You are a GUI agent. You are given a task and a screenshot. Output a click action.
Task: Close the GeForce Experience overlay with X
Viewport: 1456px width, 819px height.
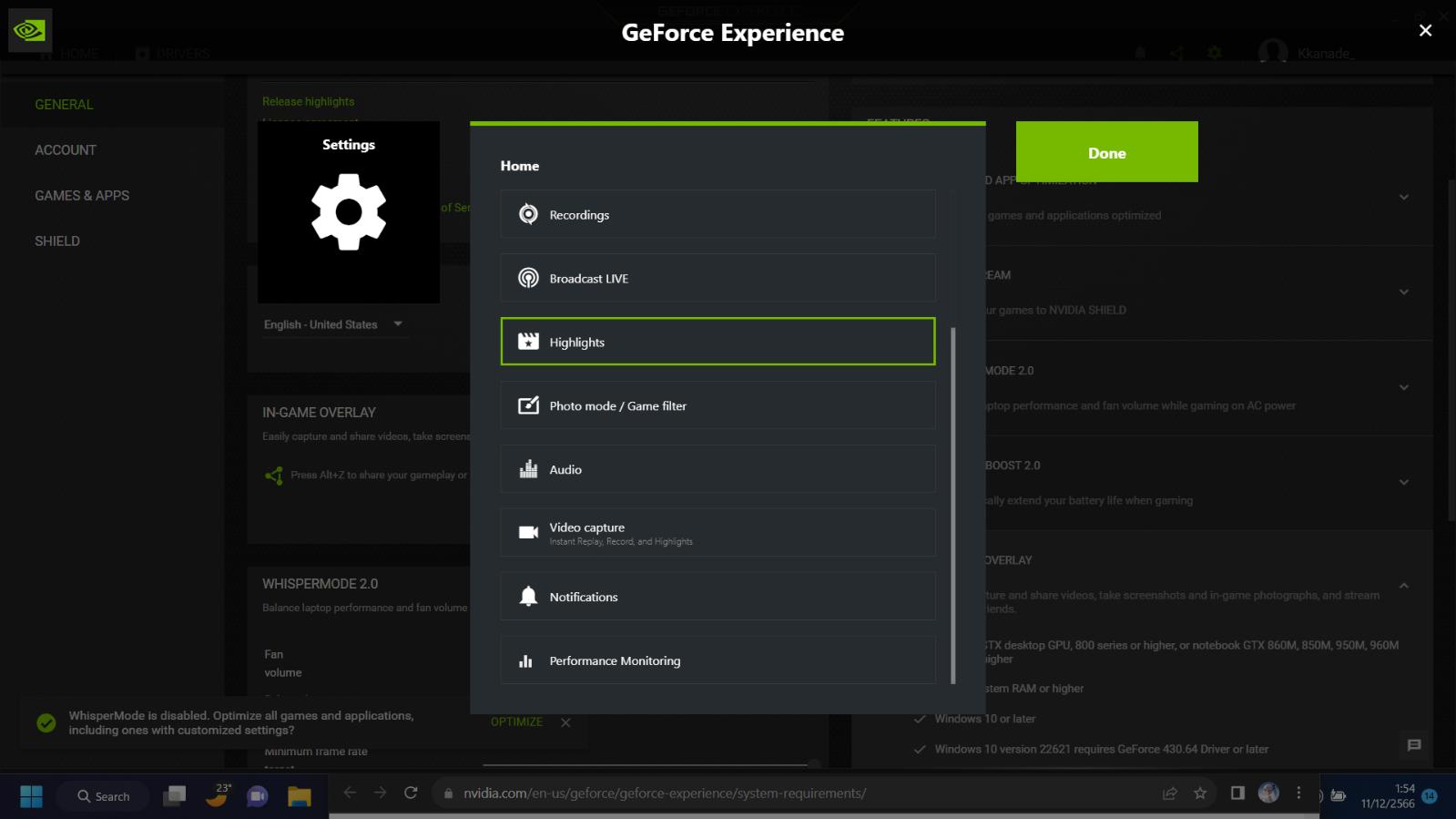click(1425, 31)
